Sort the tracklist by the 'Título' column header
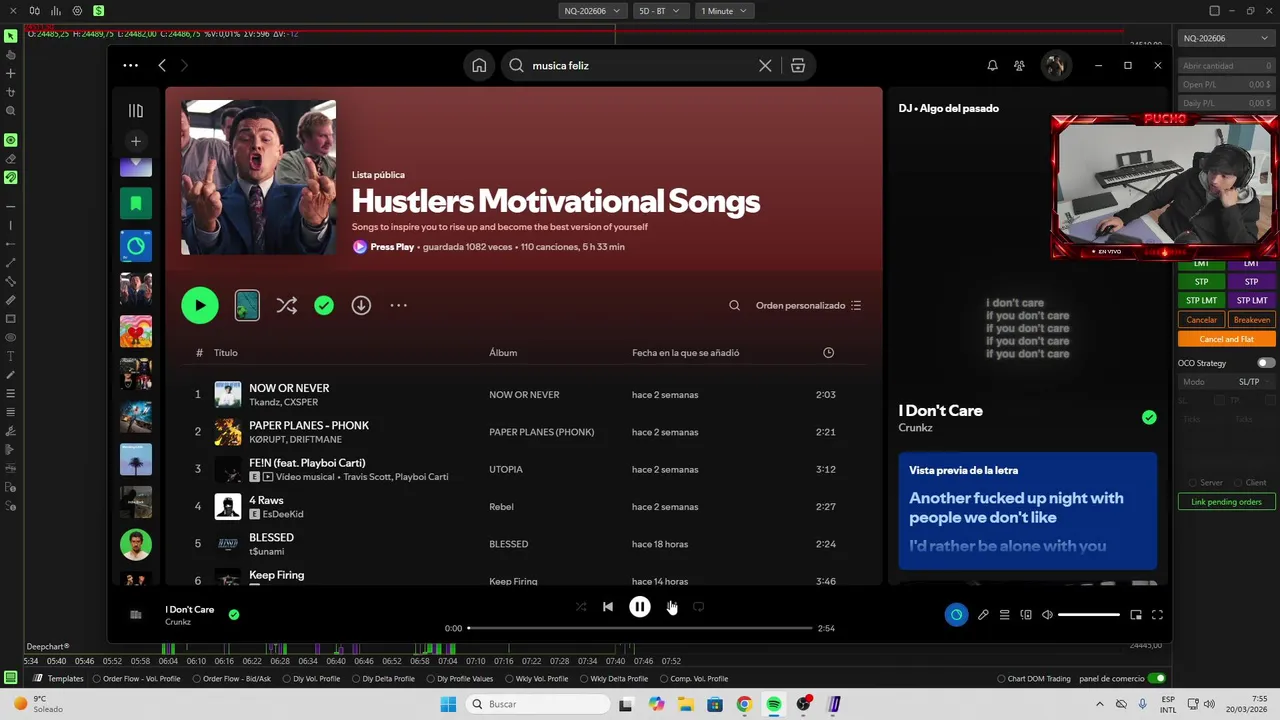Screen dimensions: 1280x720 point(225,353)
